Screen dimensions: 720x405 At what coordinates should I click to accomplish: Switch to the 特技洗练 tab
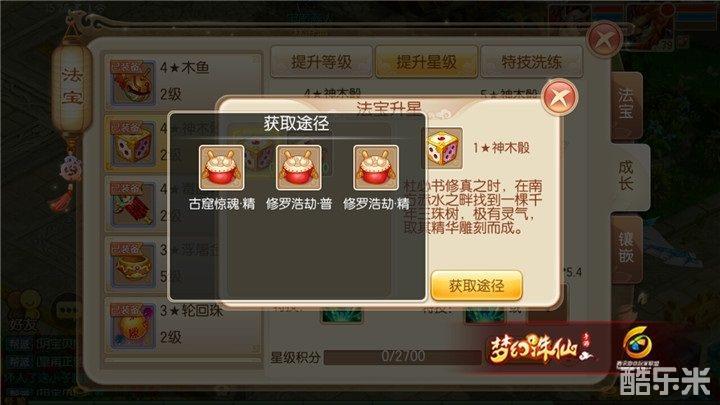click(x=531, y=62)
